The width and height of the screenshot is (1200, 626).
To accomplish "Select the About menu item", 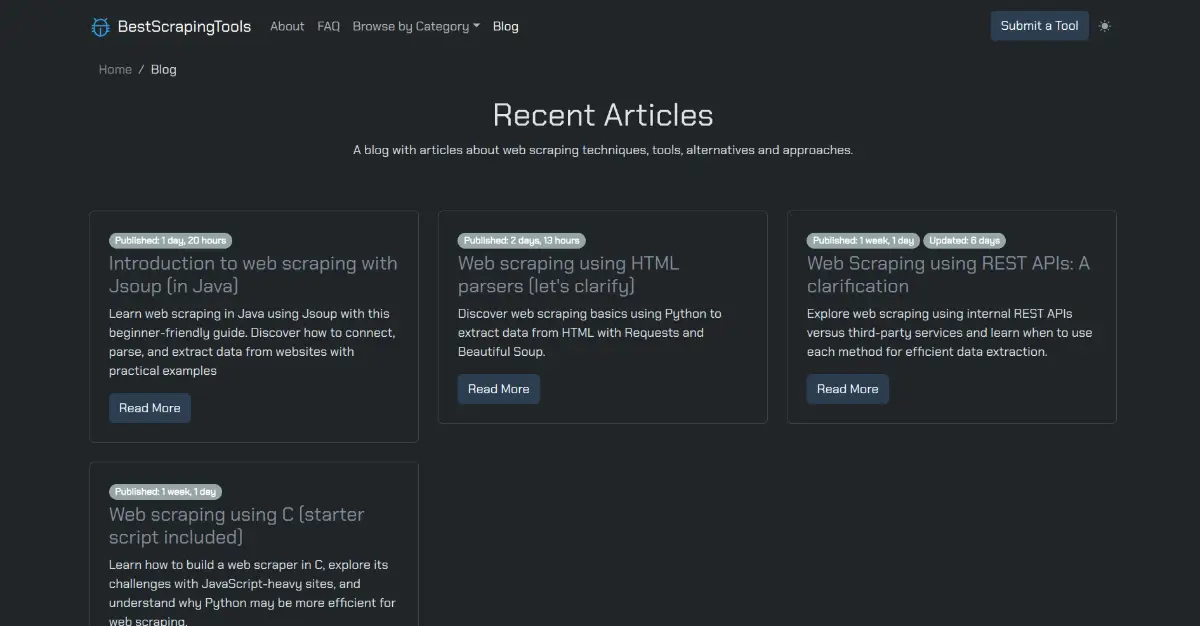I will coord(287,26).
